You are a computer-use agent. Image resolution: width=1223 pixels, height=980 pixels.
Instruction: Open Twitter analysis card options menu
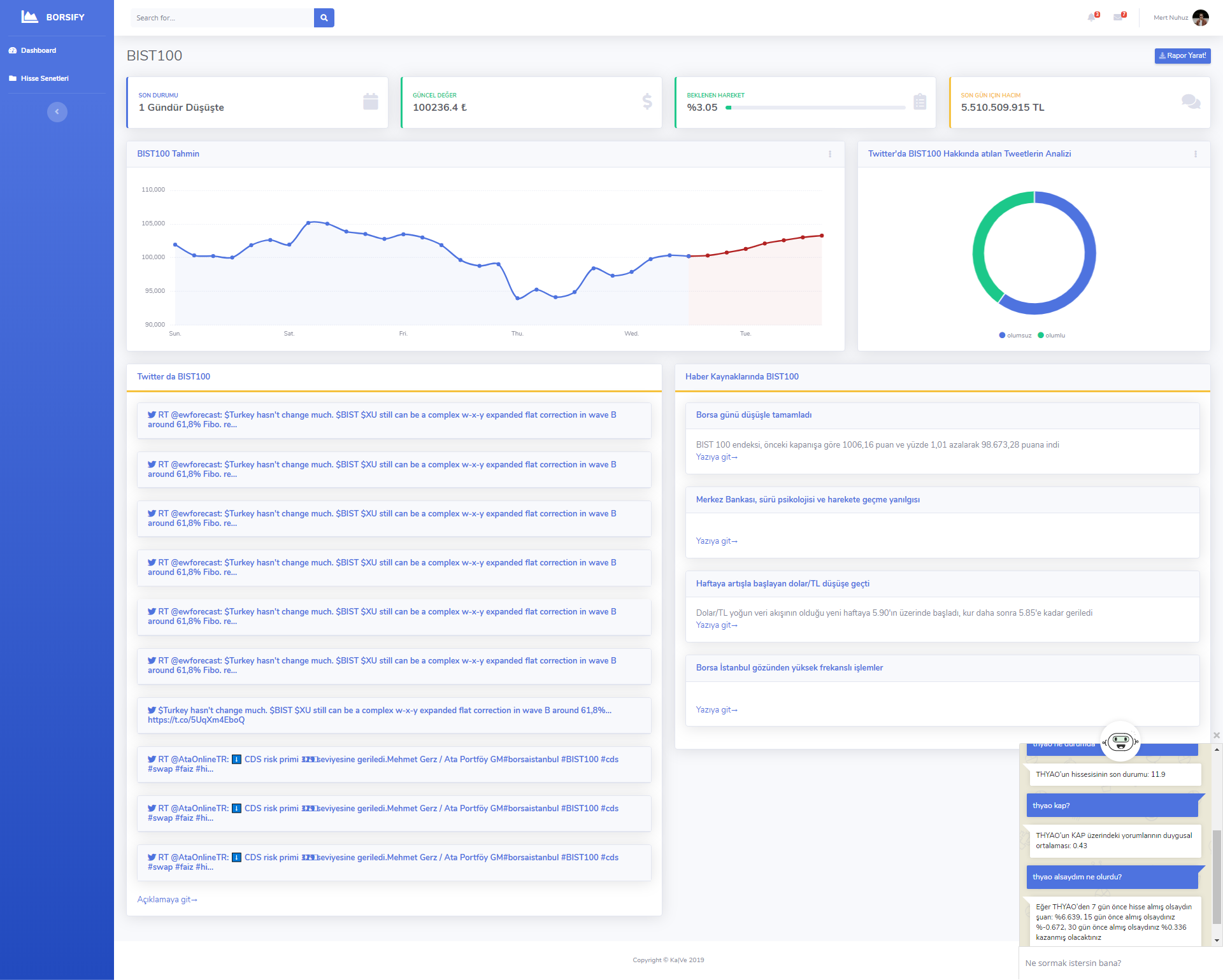pos(1196,154)
